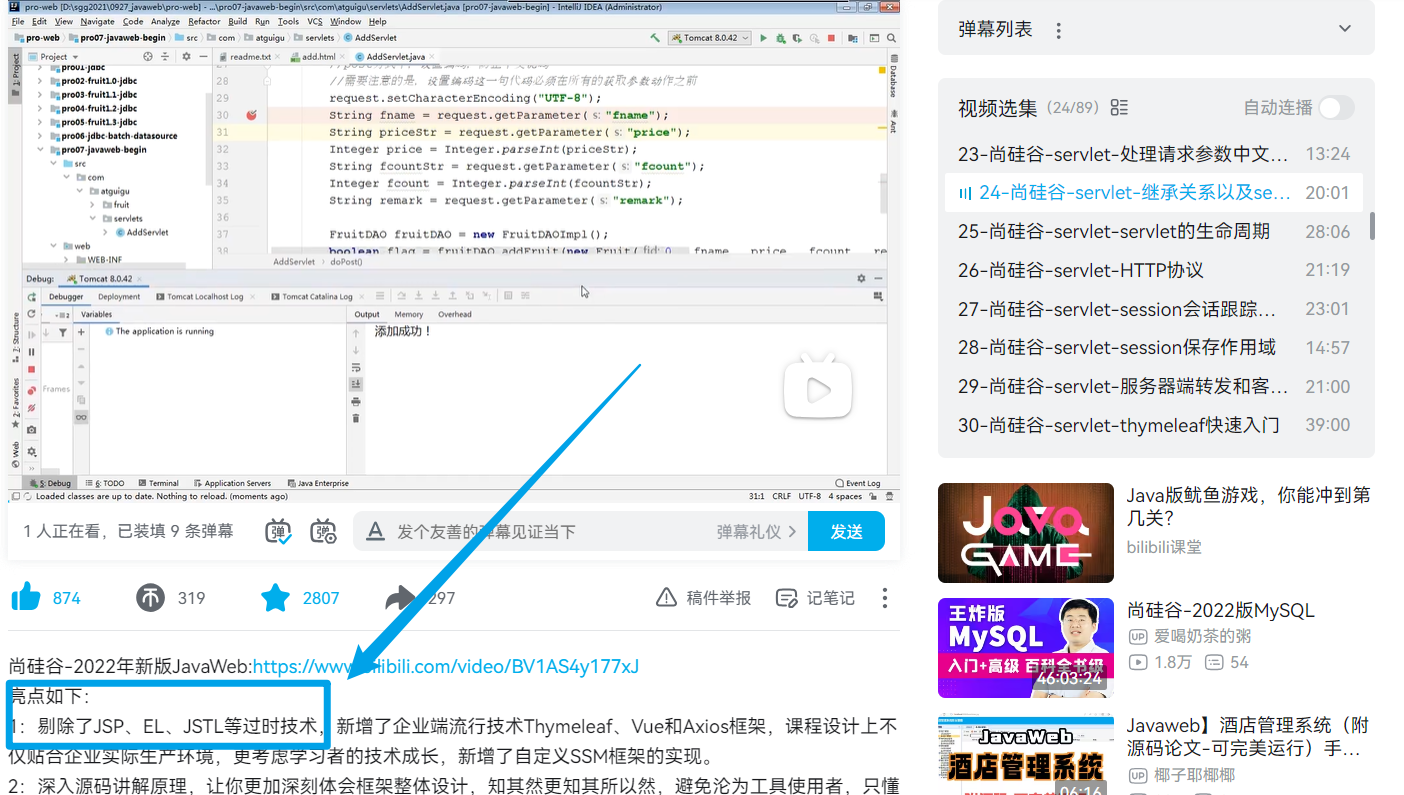Viewport: 1404px width, 795px height.
Task: Click the breakpoint marker on line 30
Action: coord(251,115)
